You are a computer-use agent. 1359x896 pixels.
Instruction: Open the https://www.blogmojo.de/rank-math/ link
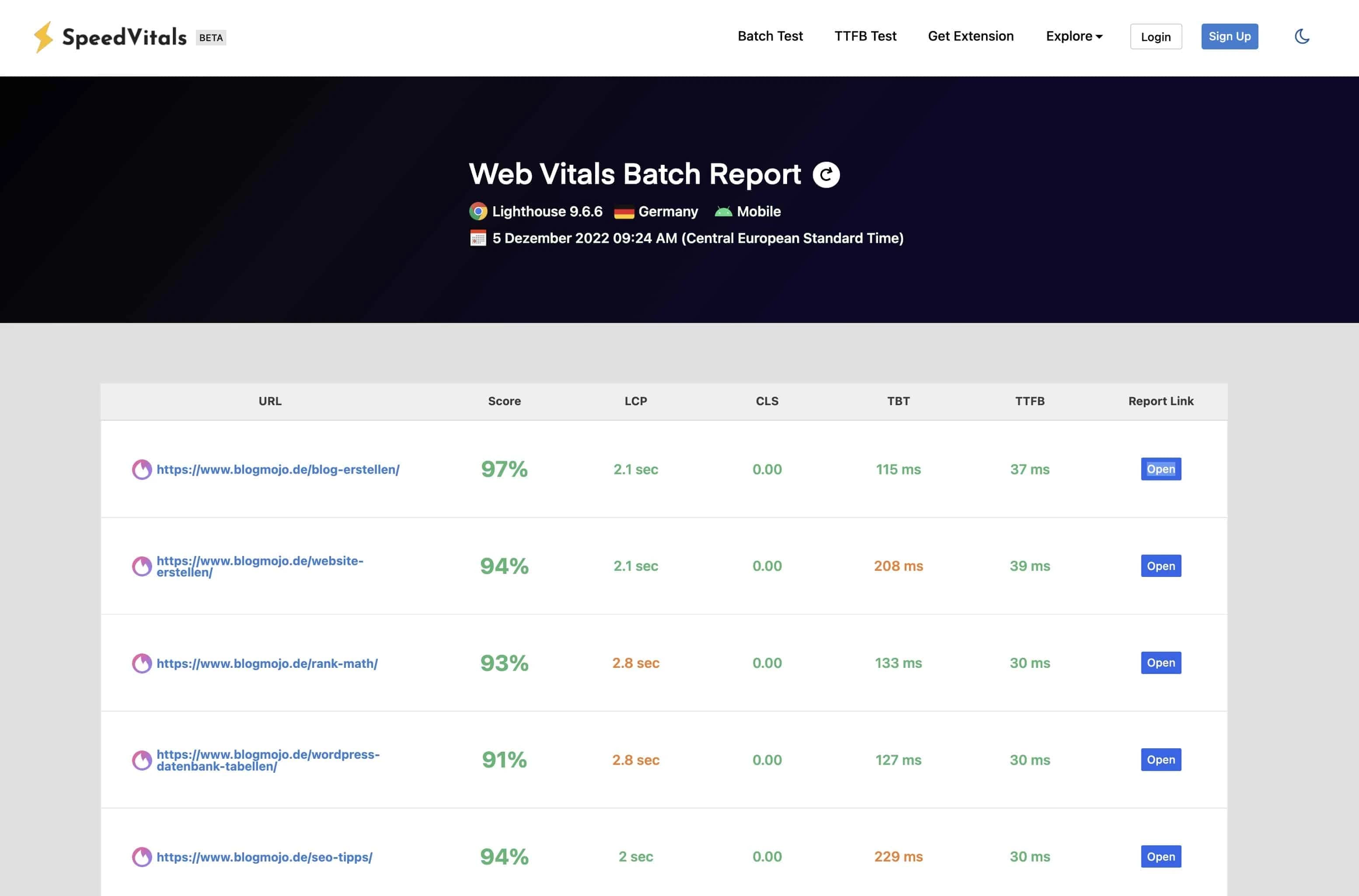coord(266,663)
